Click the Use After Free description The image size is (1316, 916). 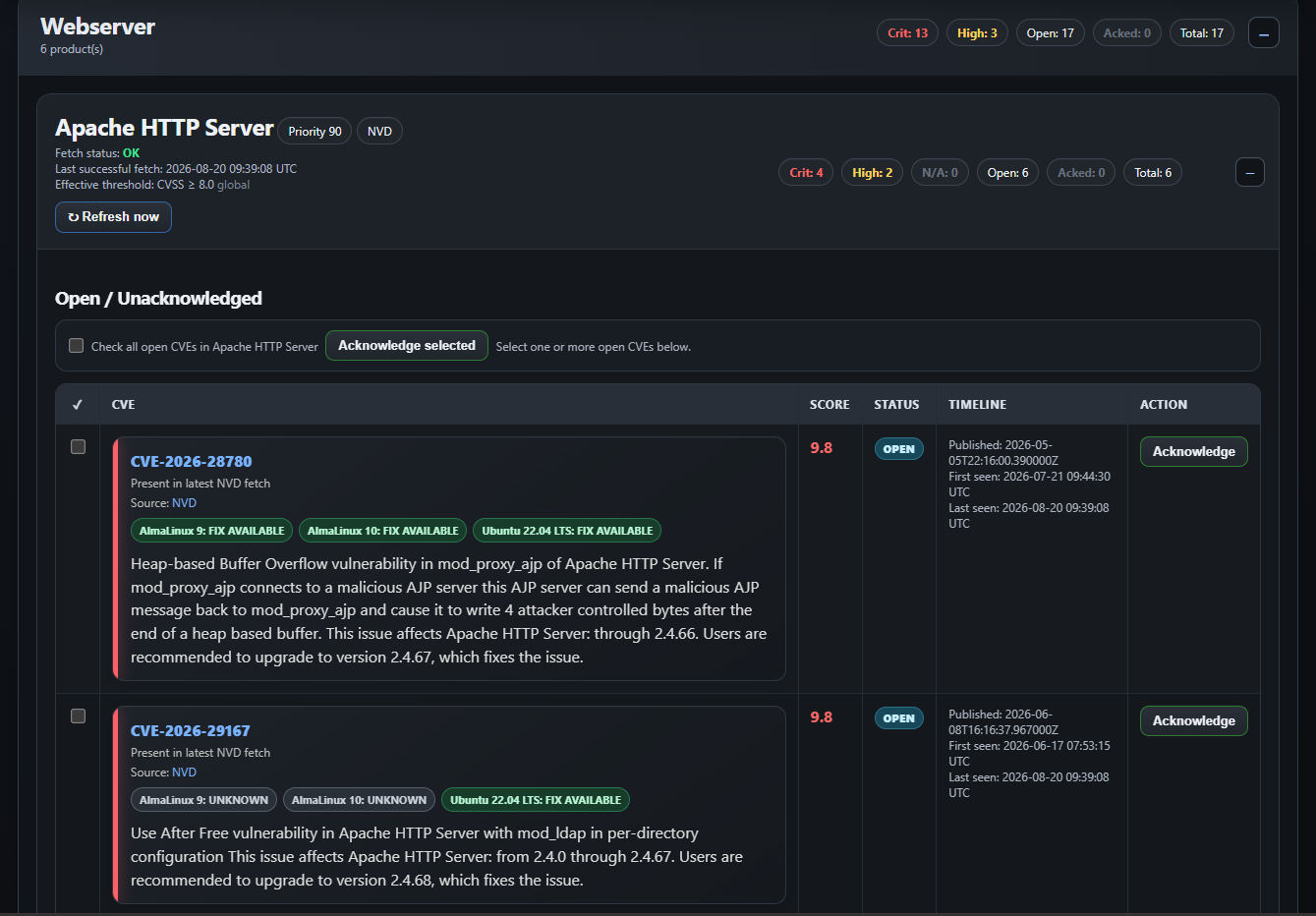pyautogui.click(x=437, y=857)
